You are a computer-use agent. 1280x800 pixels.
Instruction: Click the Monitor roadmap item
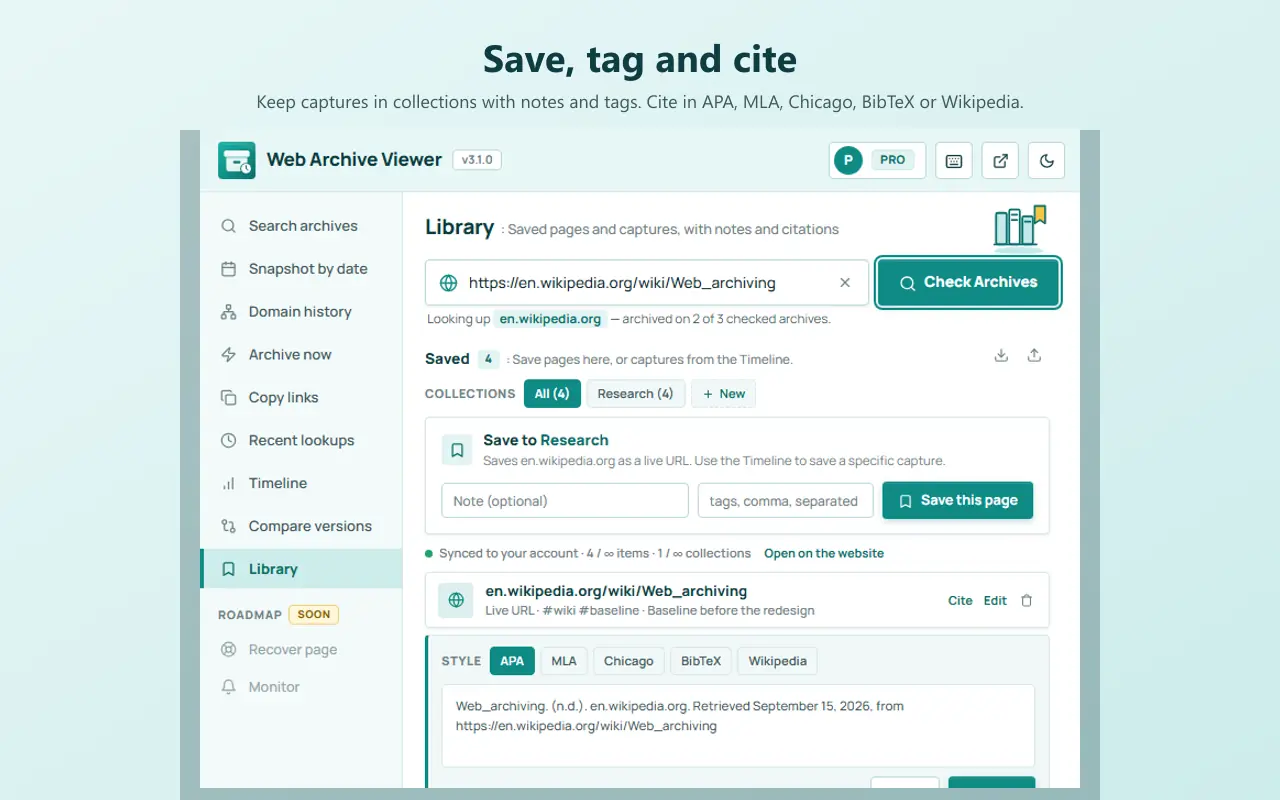301,687
